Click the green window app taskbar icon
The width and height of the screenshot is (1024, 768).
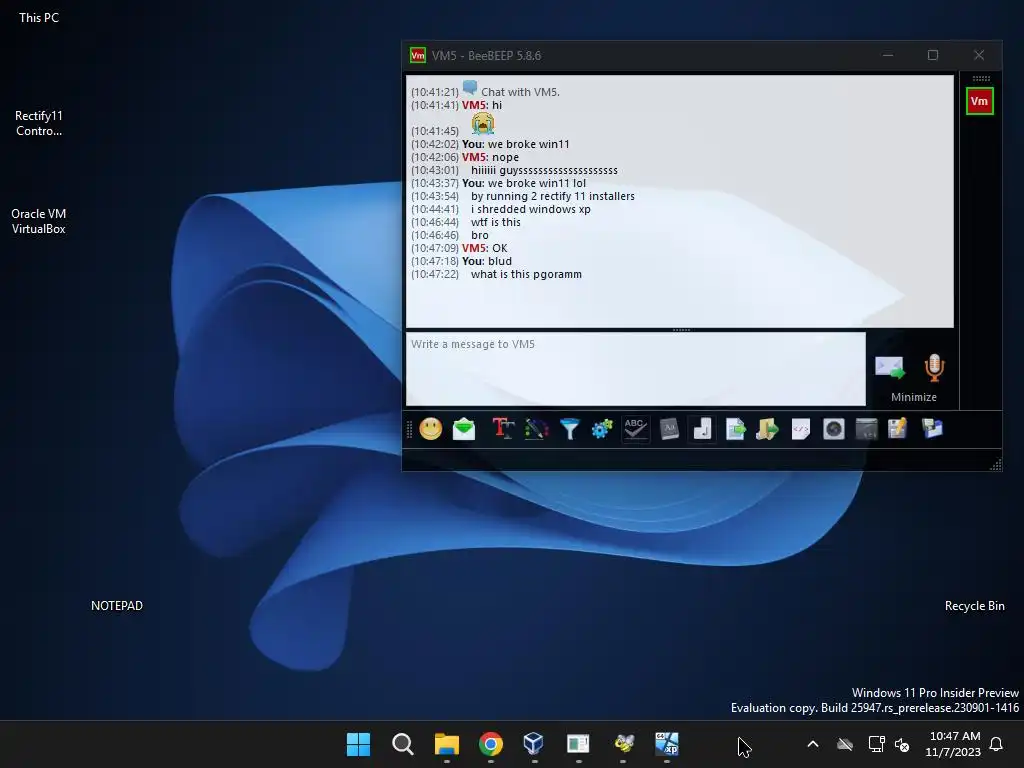coord(578,744)
